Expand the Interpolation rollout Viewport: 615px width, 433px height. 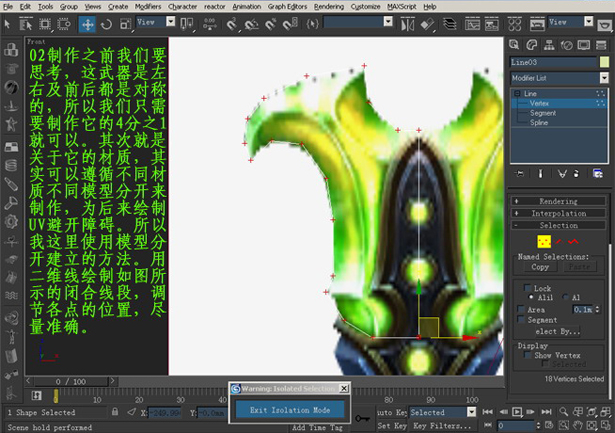(x=558, y=213)
